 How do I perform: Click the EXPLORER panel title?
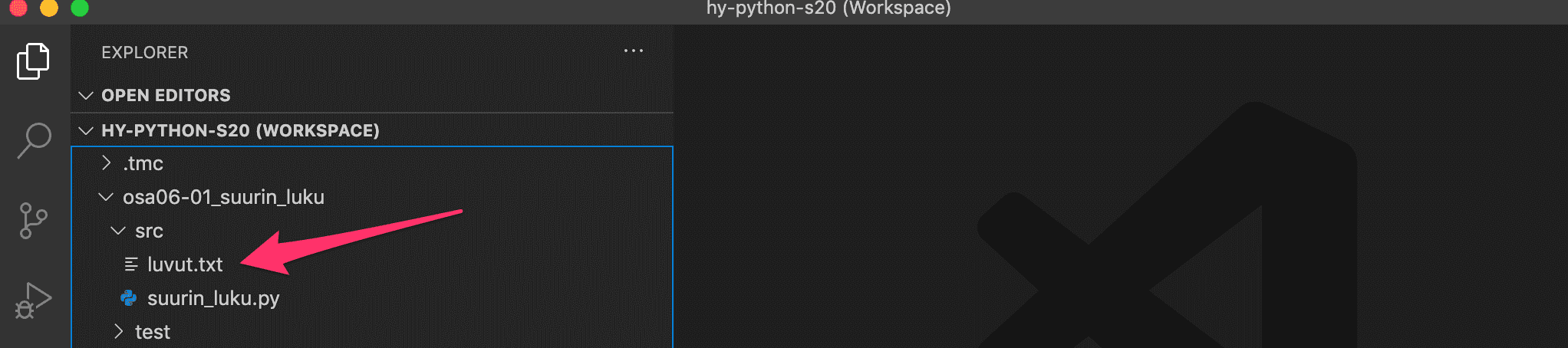pos(144,52)
